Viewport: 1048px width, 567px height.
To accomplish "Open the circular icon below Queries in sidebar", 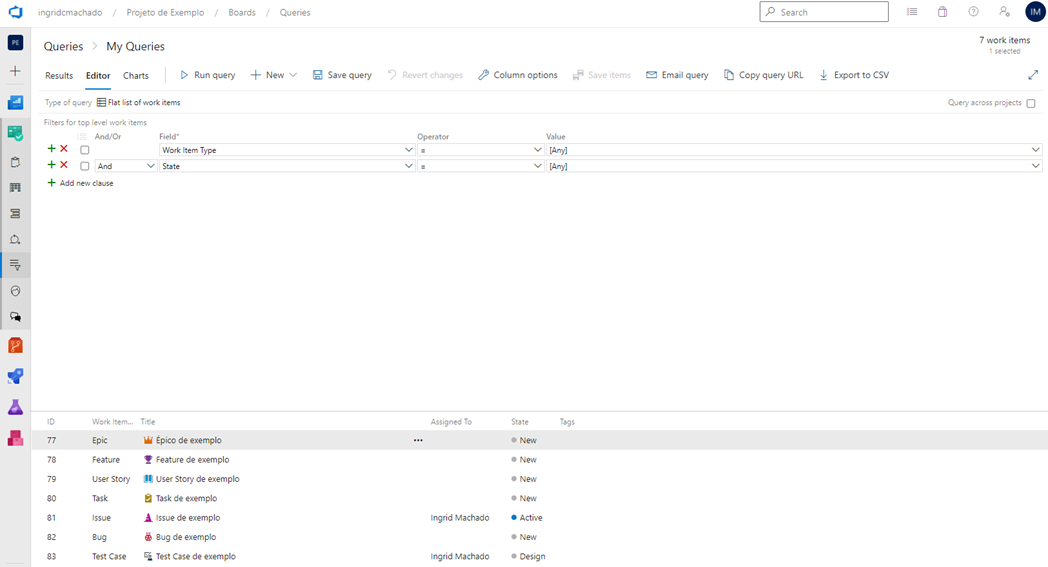I will (15, 291).
